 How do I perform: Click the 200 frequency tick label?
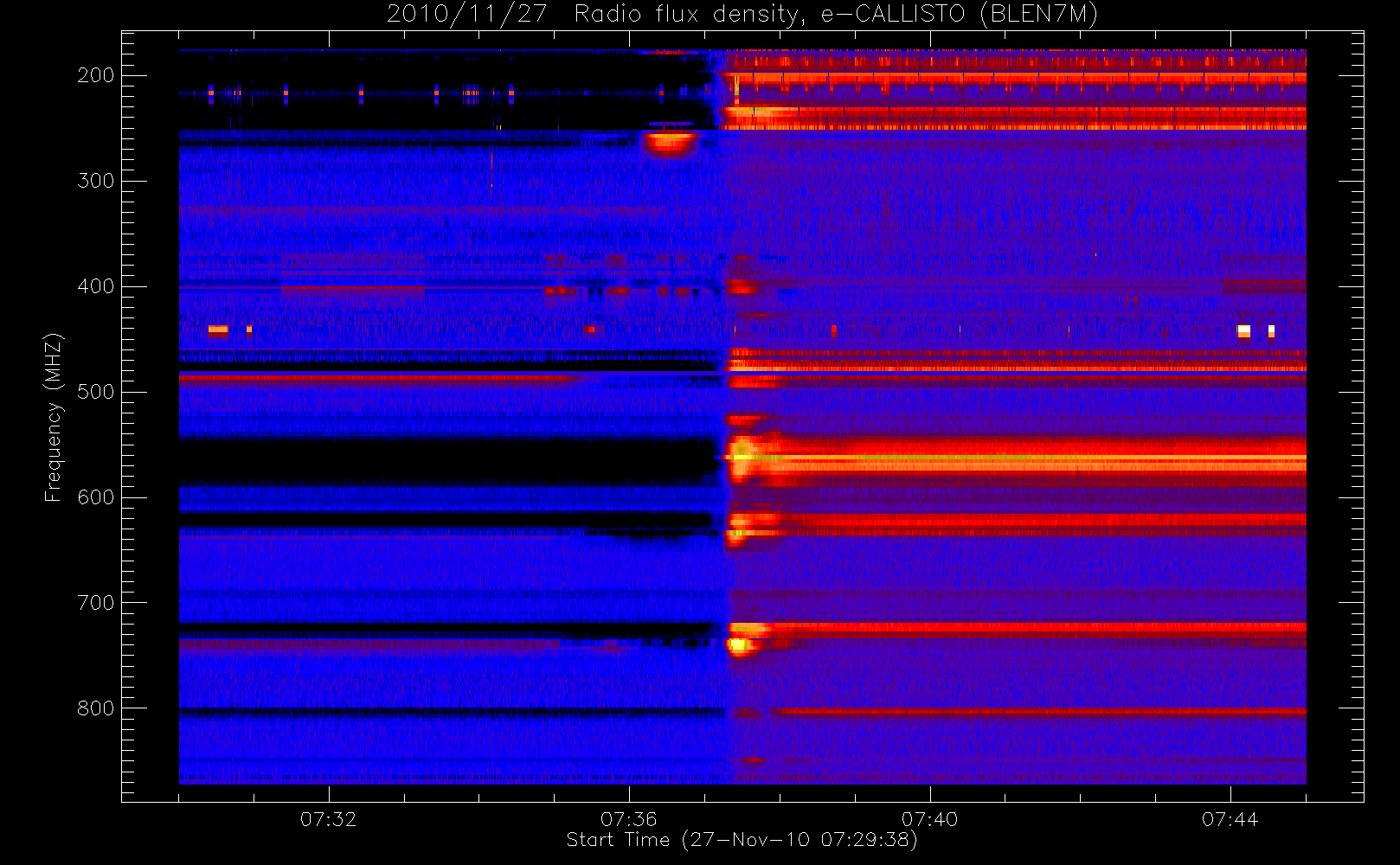(x=95, y=75)
